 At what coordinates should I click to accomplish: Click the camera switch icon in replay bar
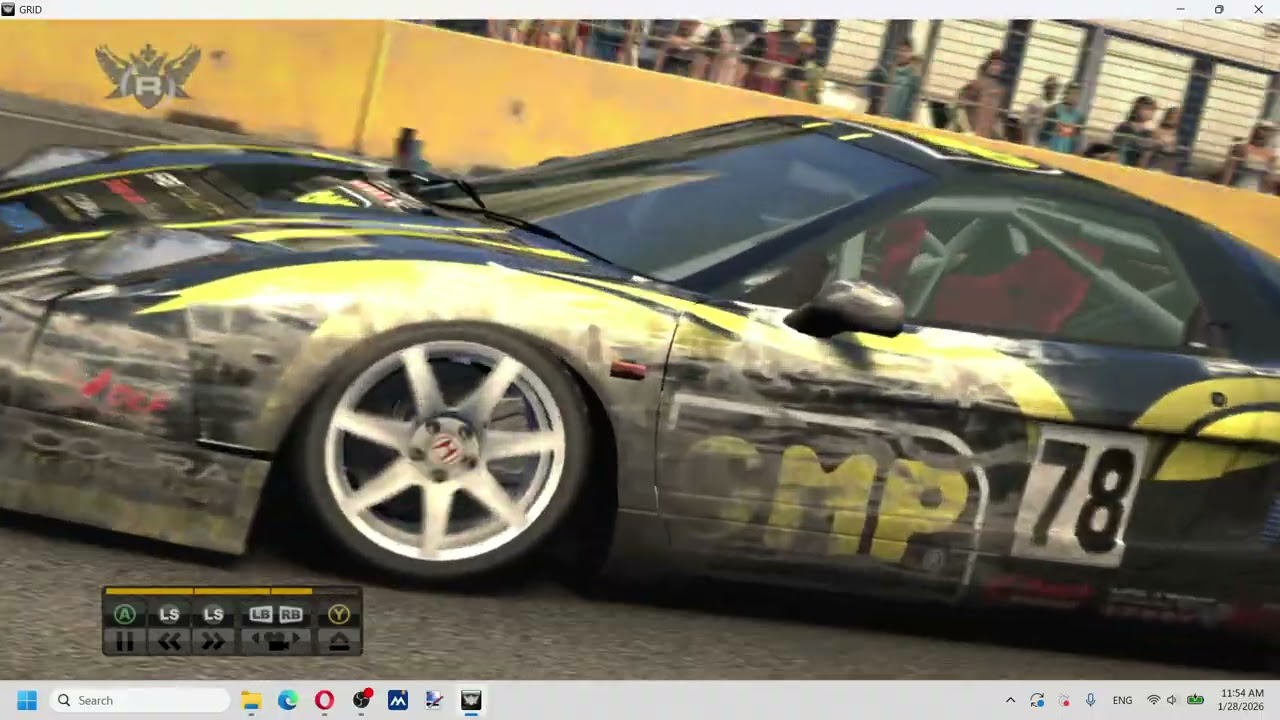click(x=275, y=642)
